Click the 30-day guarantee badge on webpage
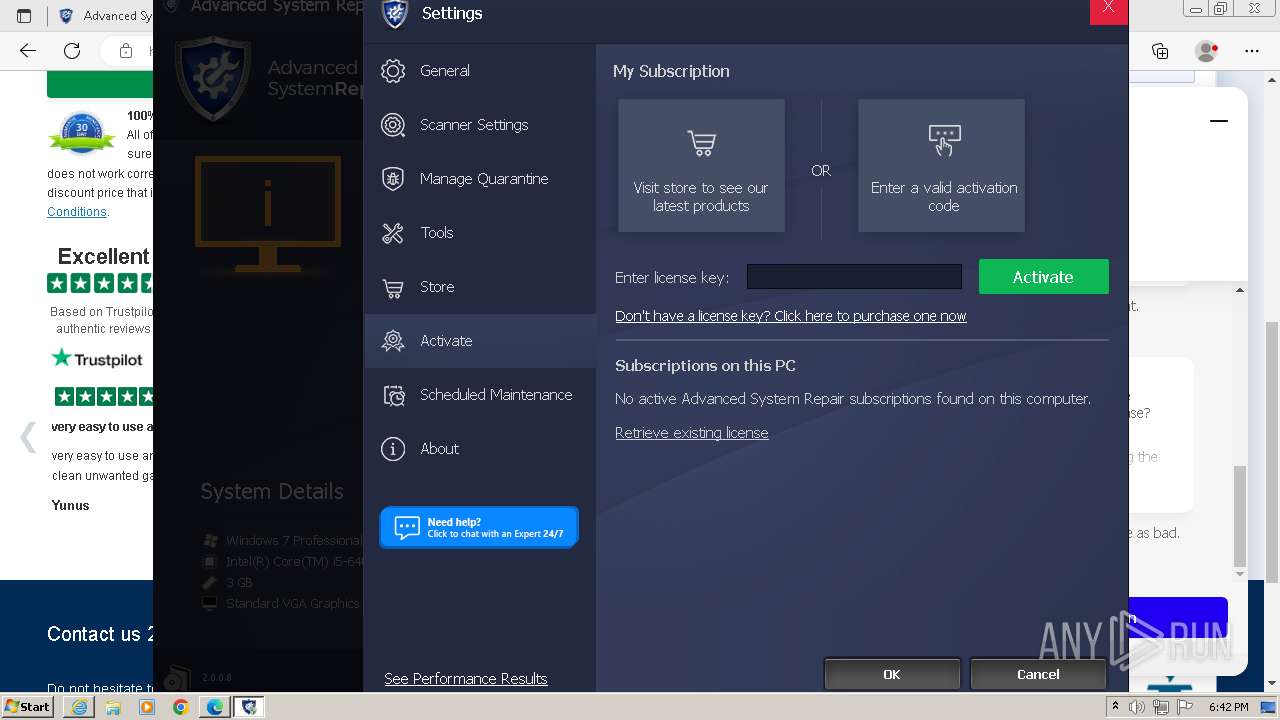 (x=82, y=132)
